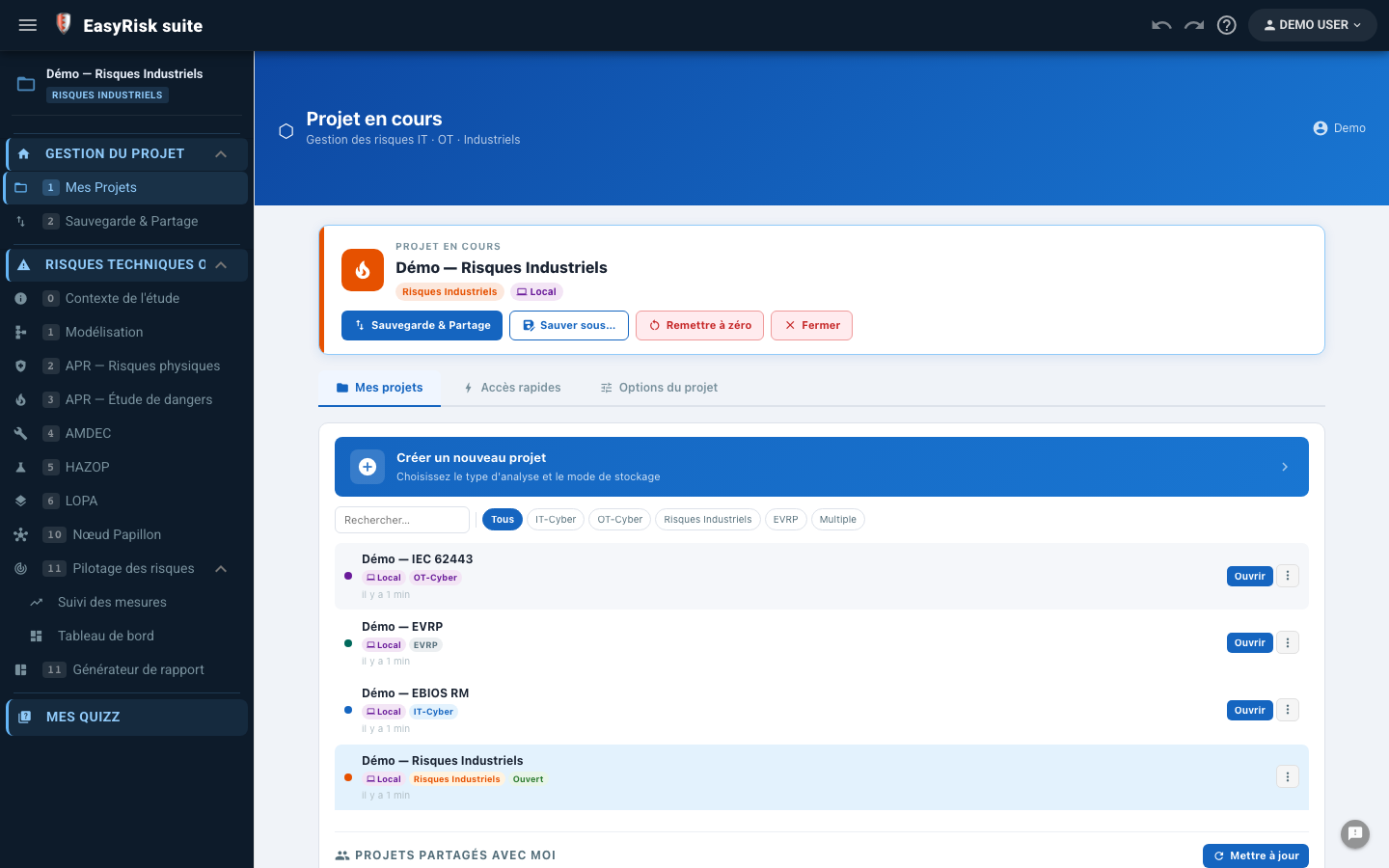Open APR — Risques physiques
Viewport: 1389px width, 868px height.
(126, 366)
